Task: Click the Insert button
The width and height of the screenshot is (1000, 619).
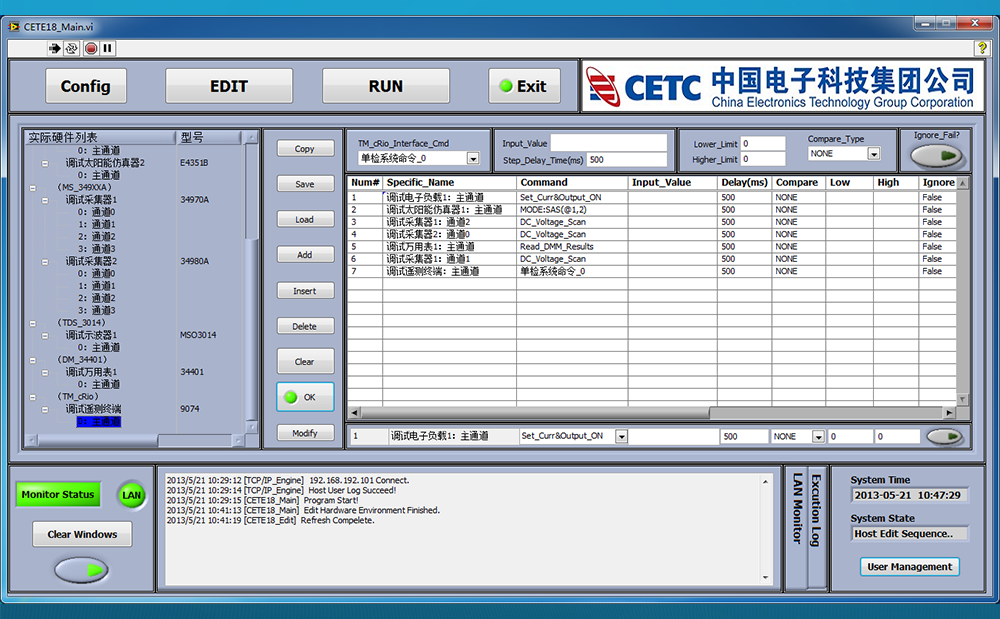Action: click(x=305, y=291)
